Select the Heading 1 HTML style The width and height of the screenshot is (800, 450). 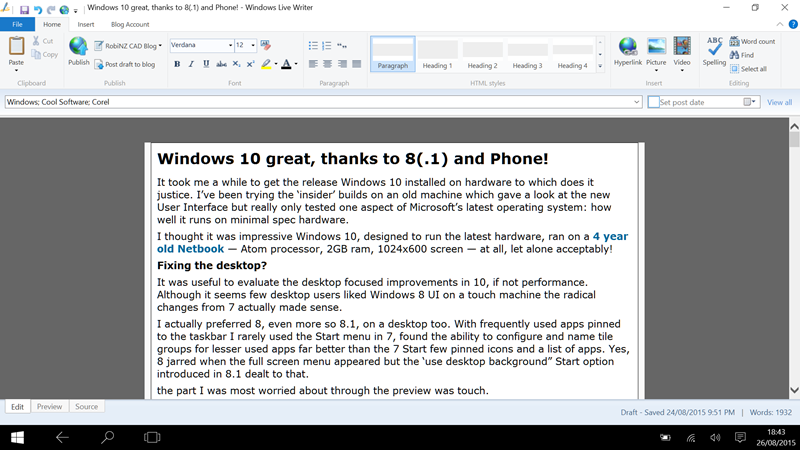point(437,54)
